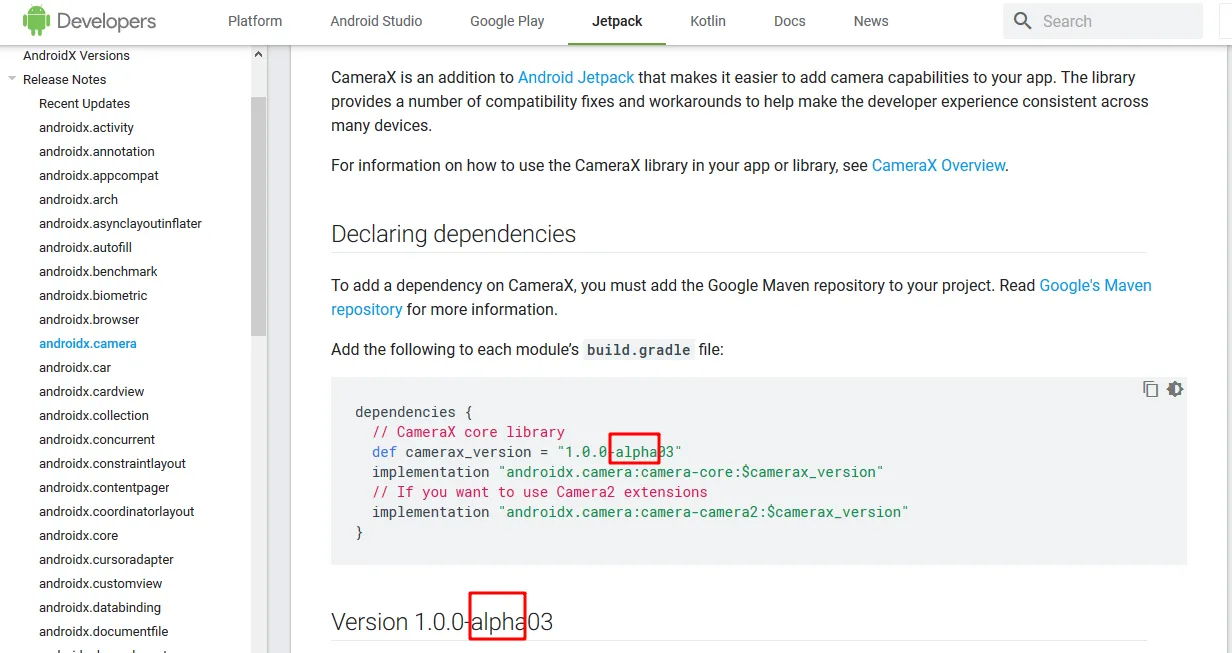Click the build.gradle inline code text

point(639,350)
